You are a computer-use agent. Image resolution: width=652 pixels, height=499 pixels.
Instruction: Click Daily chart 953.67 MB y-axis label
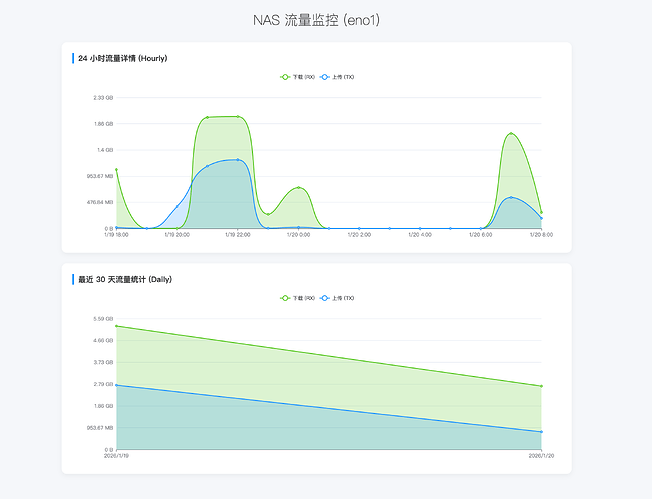pos(100,428)
